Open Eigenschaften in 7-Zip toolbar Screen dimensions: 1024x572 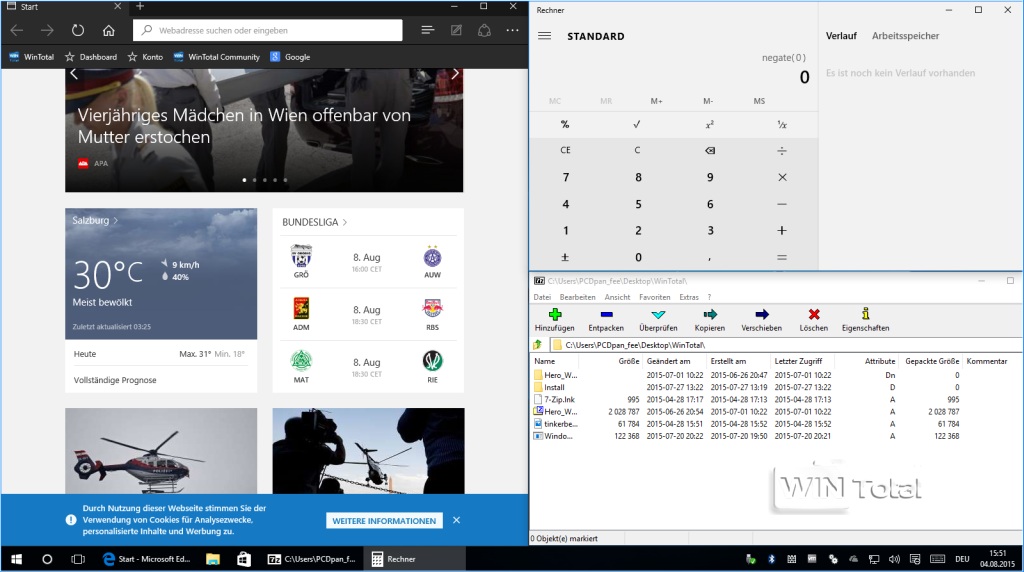pyautogui.click(x=865, y=320)
